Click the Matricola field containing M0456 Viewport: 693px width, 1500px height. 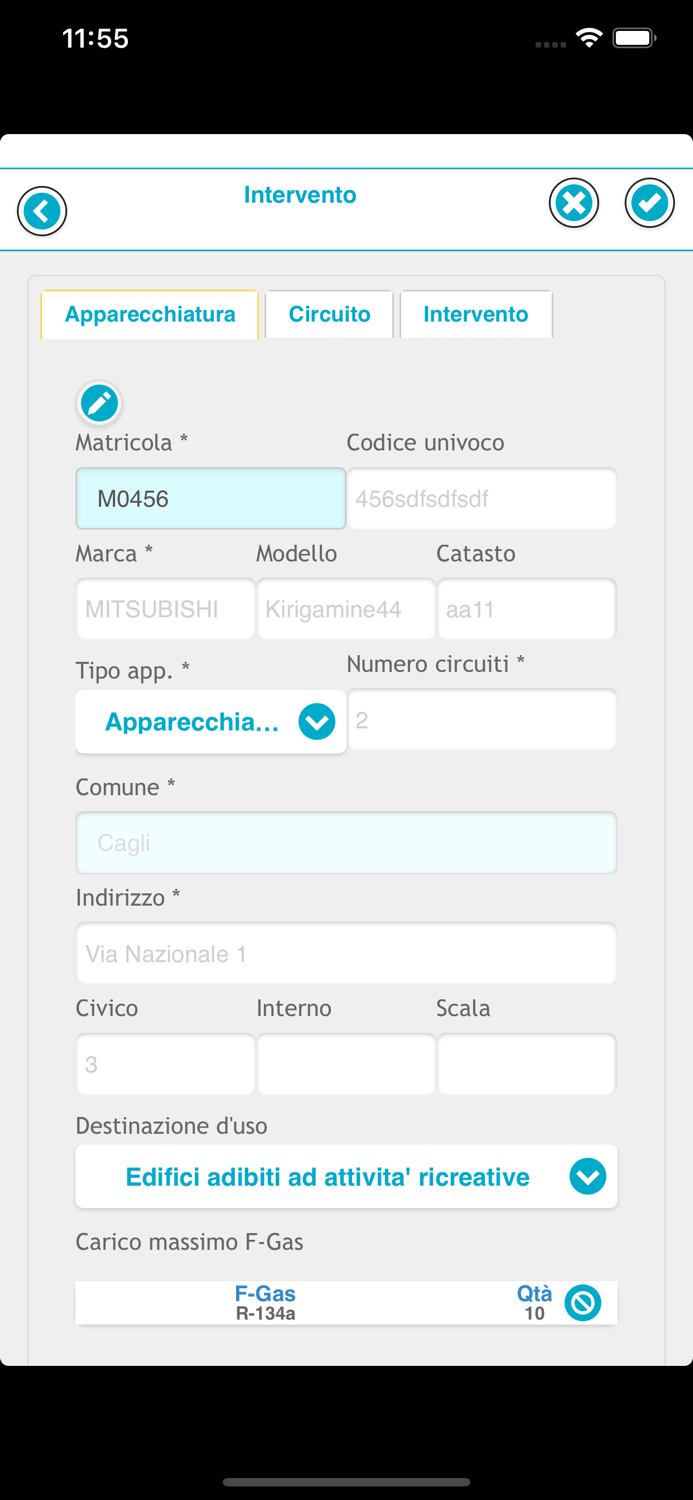click(x=210, y=497)
